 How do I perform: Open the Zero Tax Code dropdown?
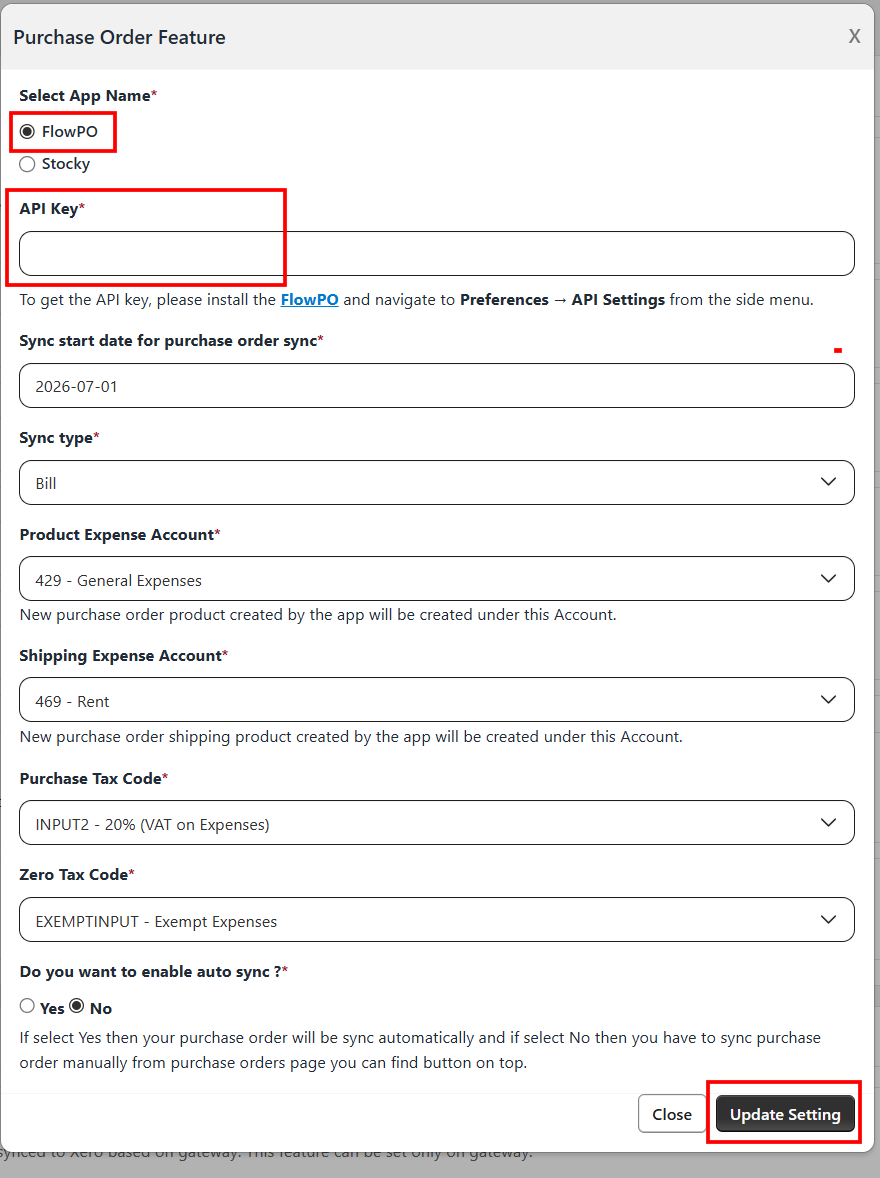pos(437,920)
